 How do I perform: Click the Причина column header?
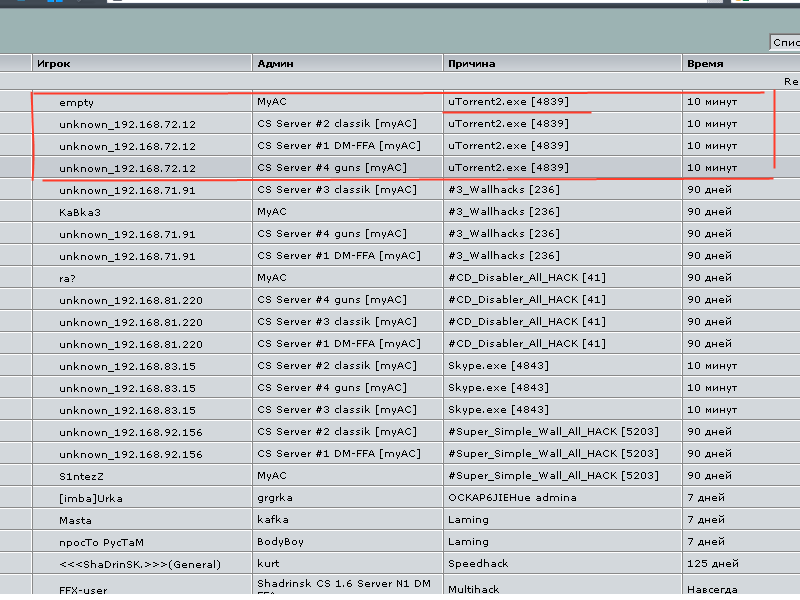(471, 63)
